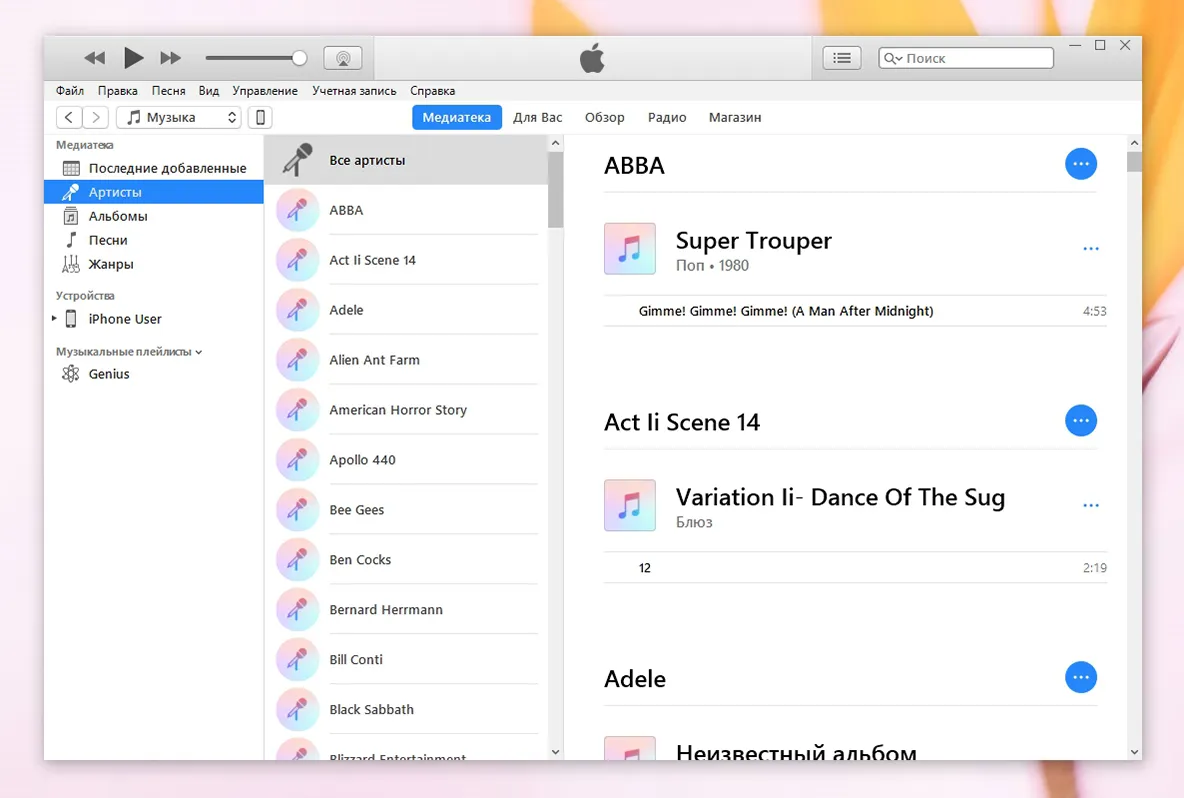
Task: Open the AirPlay output icon
Action: coord(343,58)
